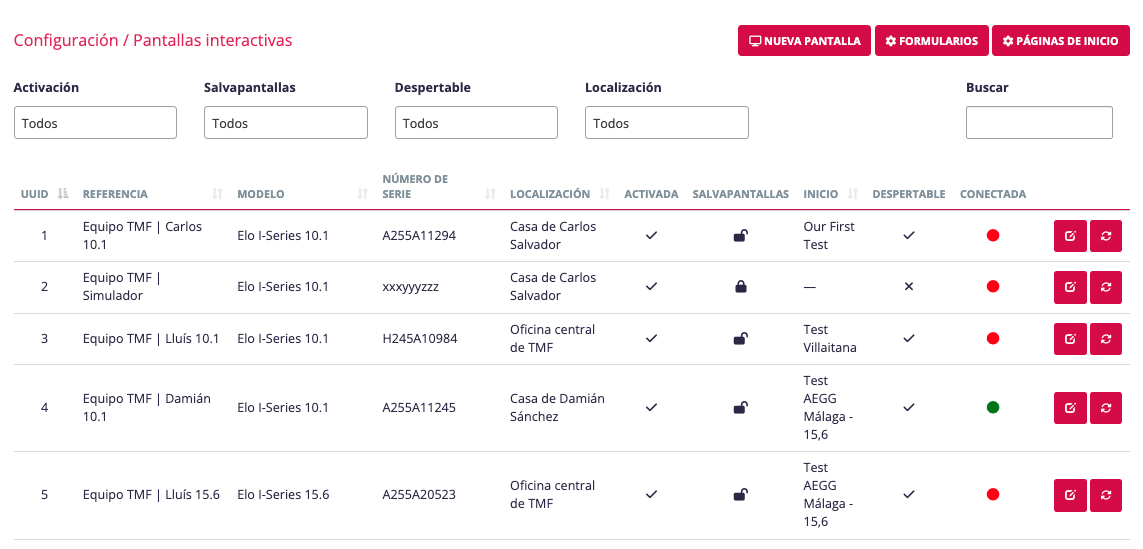This screenshot has height=549, width=1143.
Task: Click Activada checkmark for Carlos 10.1
Action: click(652, 235)
